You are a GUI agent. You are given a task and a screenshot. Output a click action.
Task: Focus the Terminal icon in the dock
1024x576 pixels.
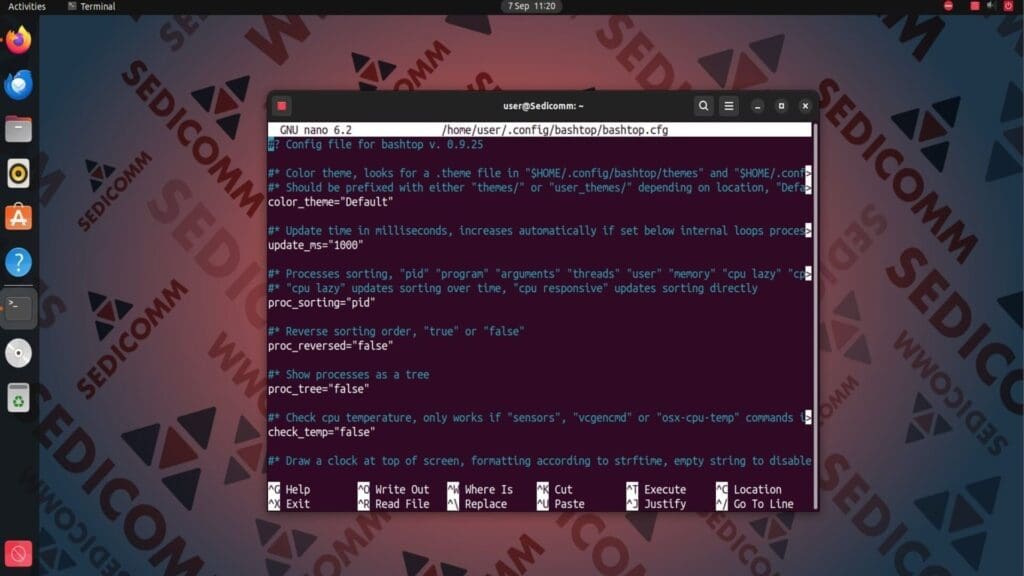(18, 306)
